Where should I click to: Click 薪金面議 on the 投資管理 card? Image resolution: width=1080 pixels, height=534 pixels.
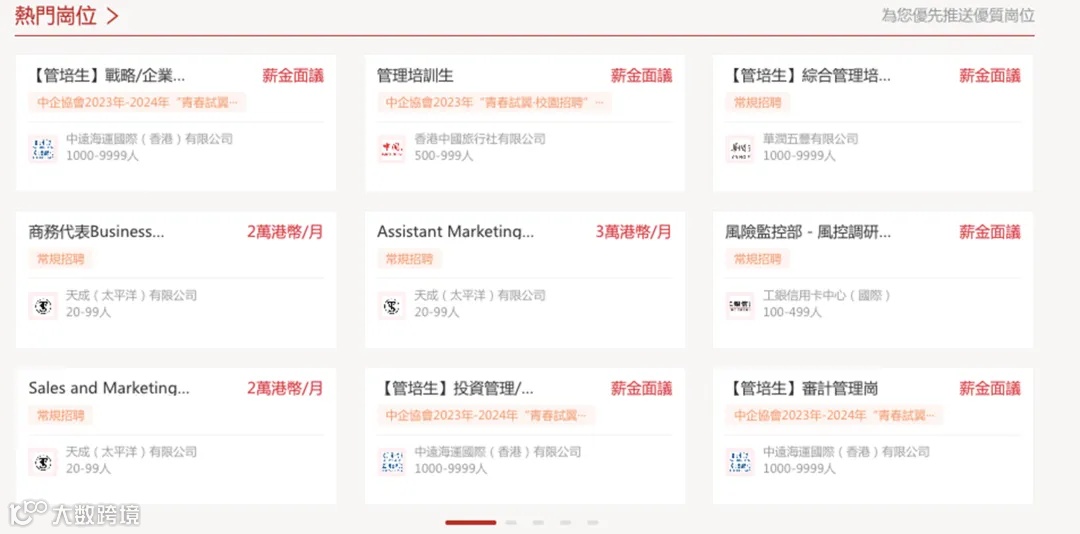point(641,389)
